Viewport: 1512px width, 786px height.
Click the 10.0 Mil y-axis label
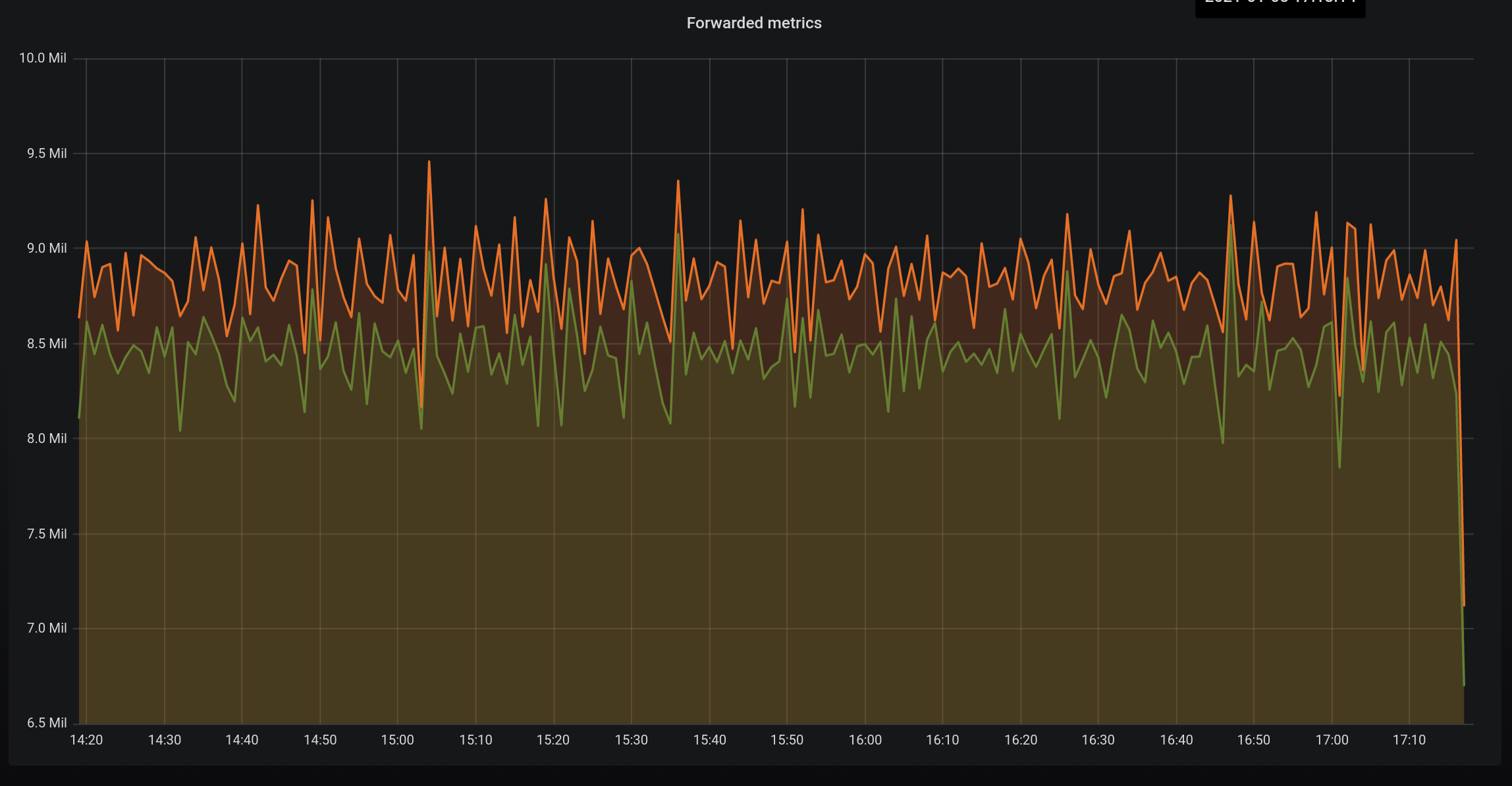point(43,58)
